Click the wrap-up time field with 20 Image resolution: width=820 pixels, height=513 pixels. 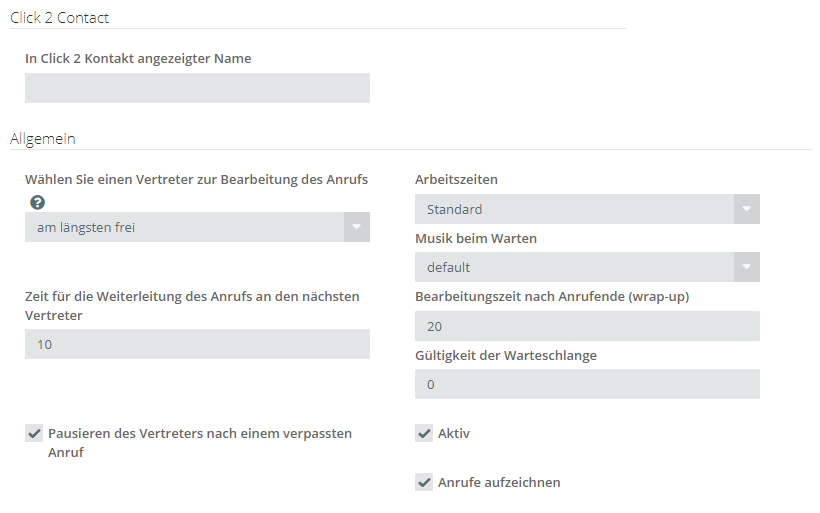587,326
